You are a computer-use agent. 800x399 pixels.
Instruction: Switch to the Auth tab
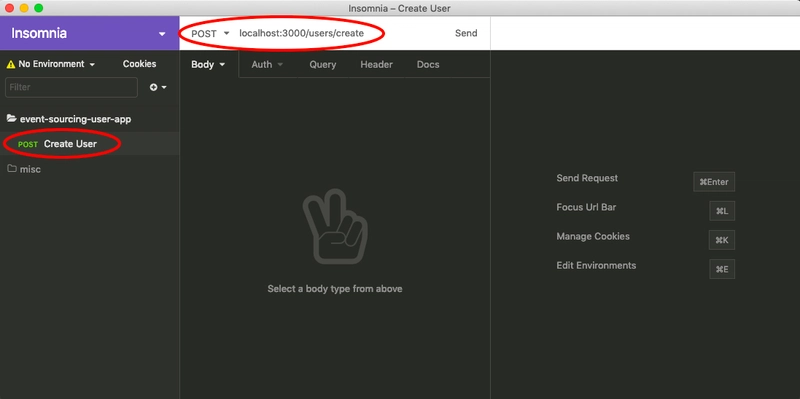pos(267,65)
